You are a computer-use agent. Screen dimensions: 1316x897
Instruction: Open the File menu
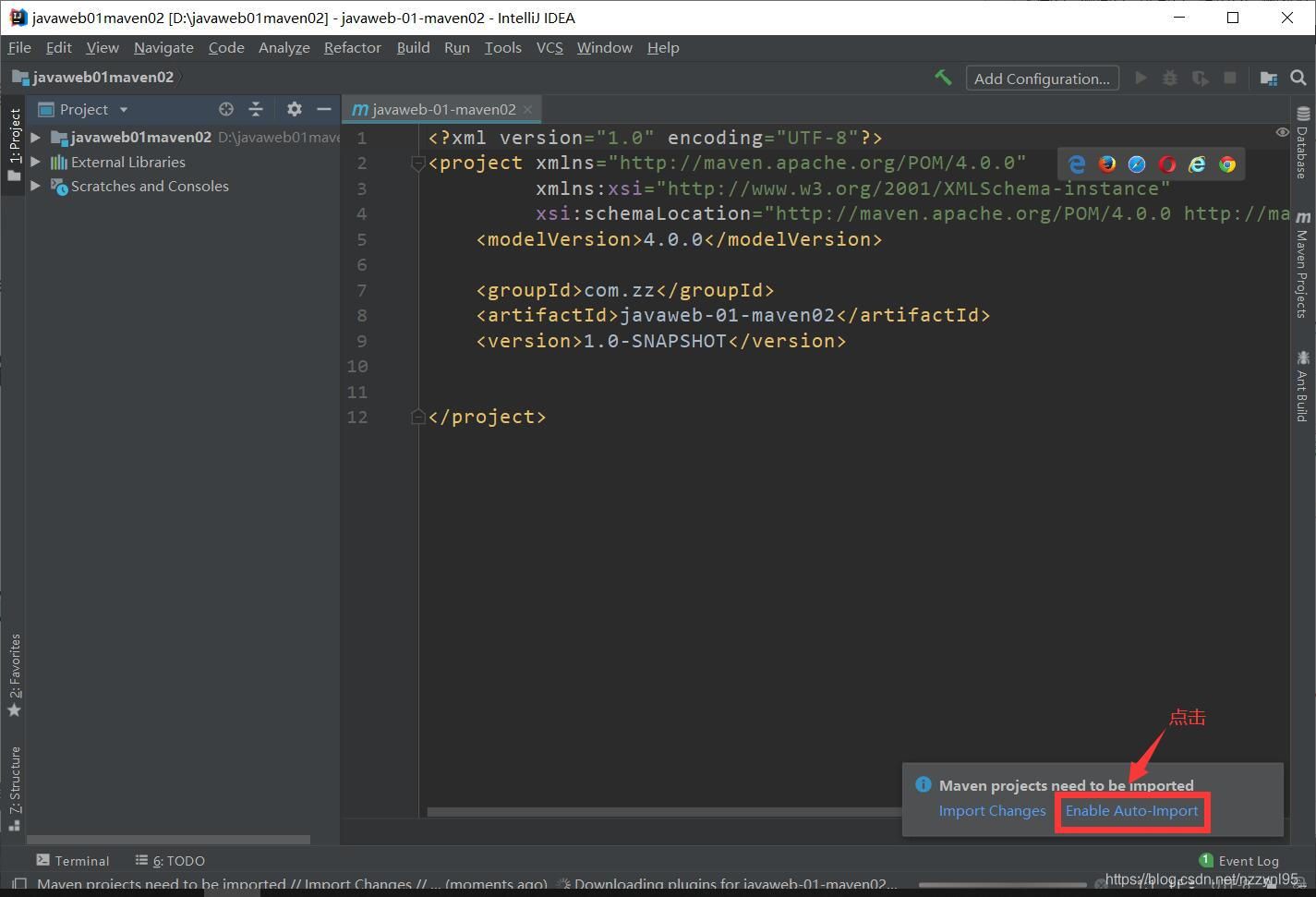click(x=19, y=47)
